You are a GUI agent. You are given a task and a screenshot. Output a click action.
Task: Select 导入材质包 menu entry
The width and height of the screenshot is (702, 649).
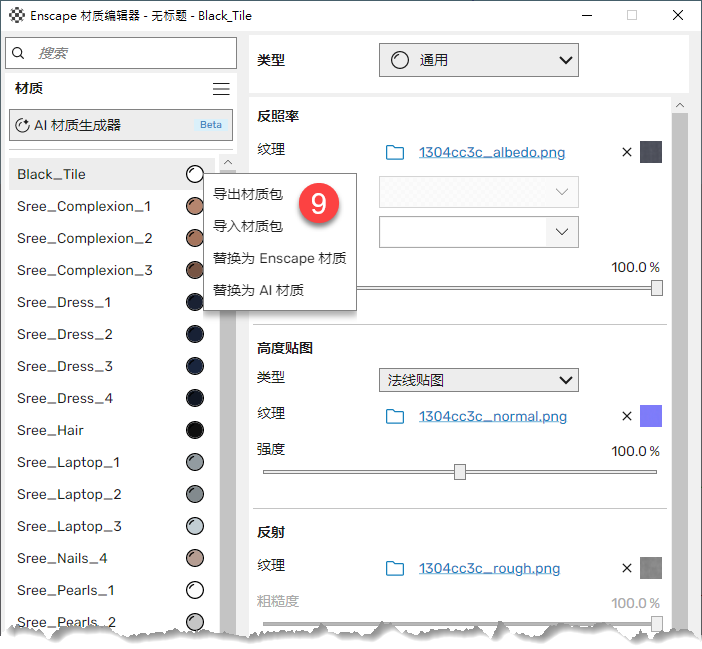[248, 227]
